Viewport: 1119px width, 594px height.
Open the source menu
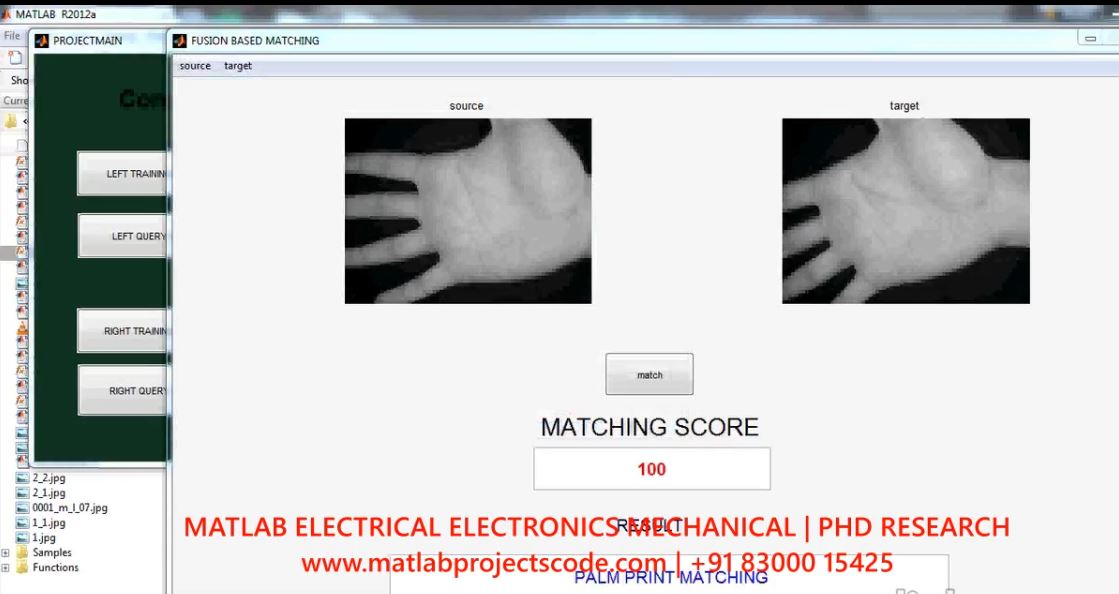[x=195, y=66]
